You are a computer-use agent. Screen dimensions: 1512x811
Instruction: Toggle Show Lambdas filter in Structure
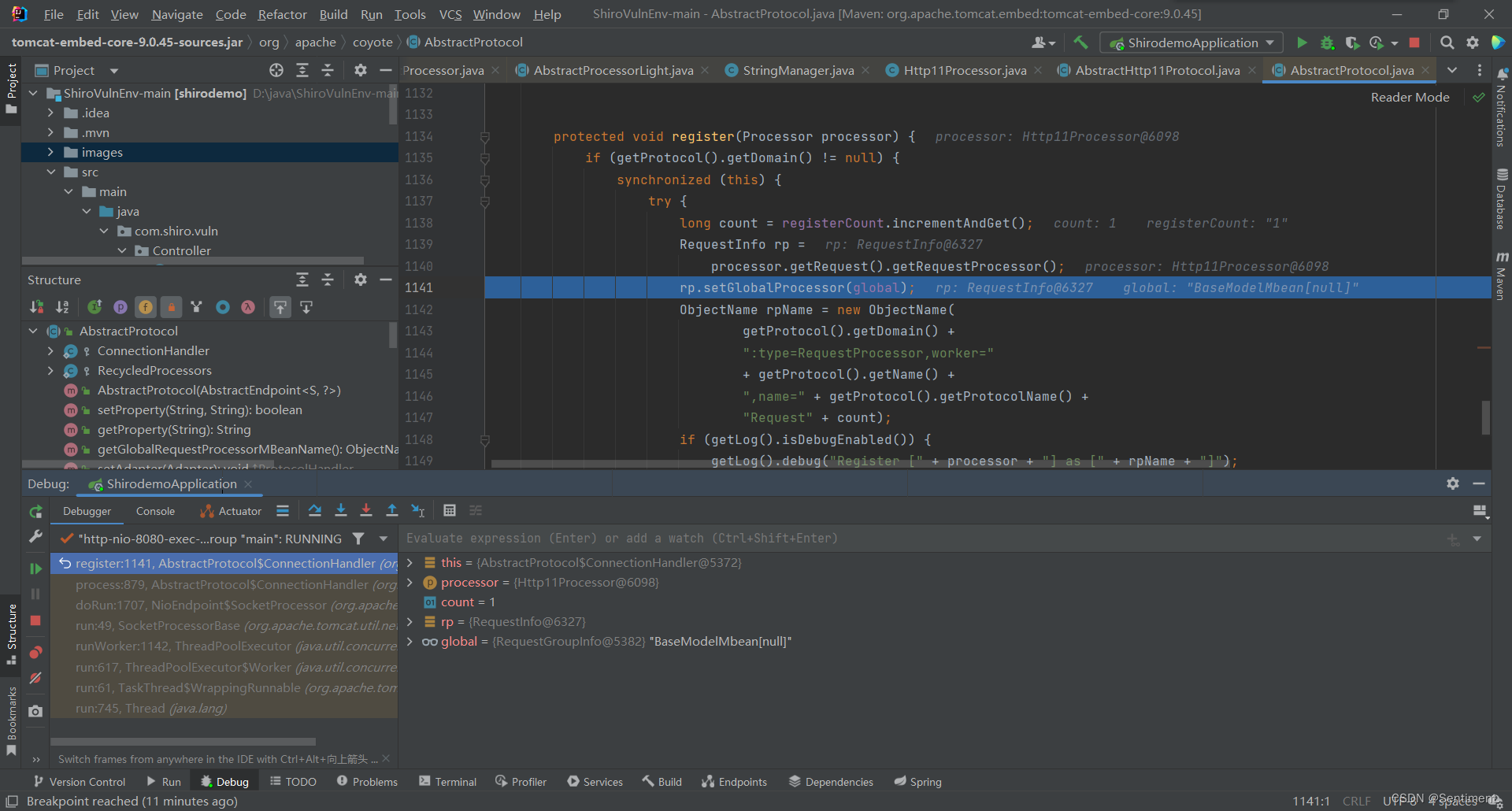(248, 307)
